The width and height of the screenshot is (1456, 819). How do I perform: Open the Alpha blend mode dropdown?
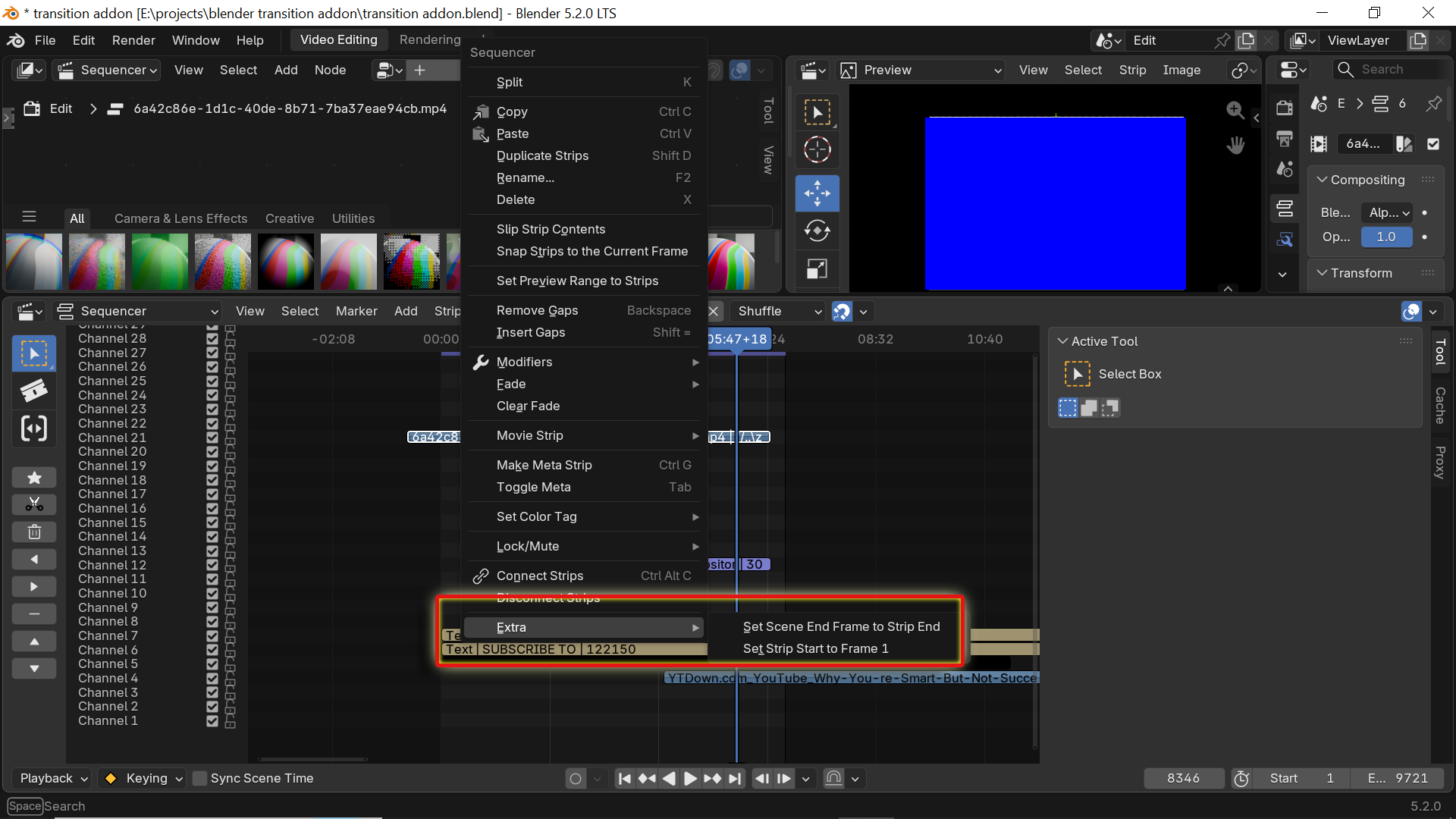click(x=1387, y=212)
